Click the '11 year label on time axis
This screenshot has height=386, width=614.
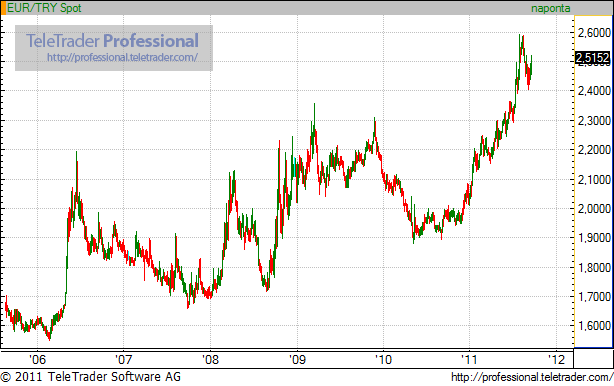470,359
